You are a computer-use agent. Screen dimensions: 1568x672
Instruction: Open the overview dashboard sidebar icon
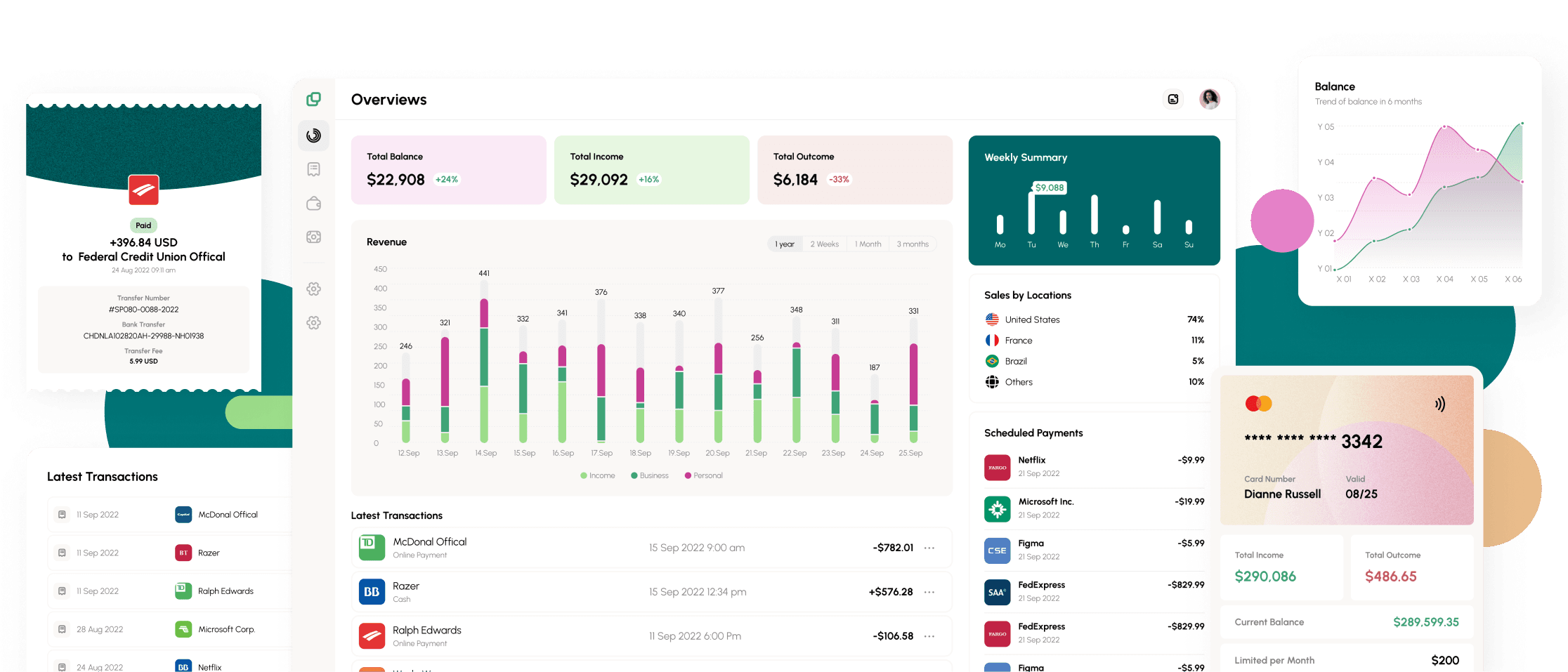pyautogui.click(x=313, y=136)
